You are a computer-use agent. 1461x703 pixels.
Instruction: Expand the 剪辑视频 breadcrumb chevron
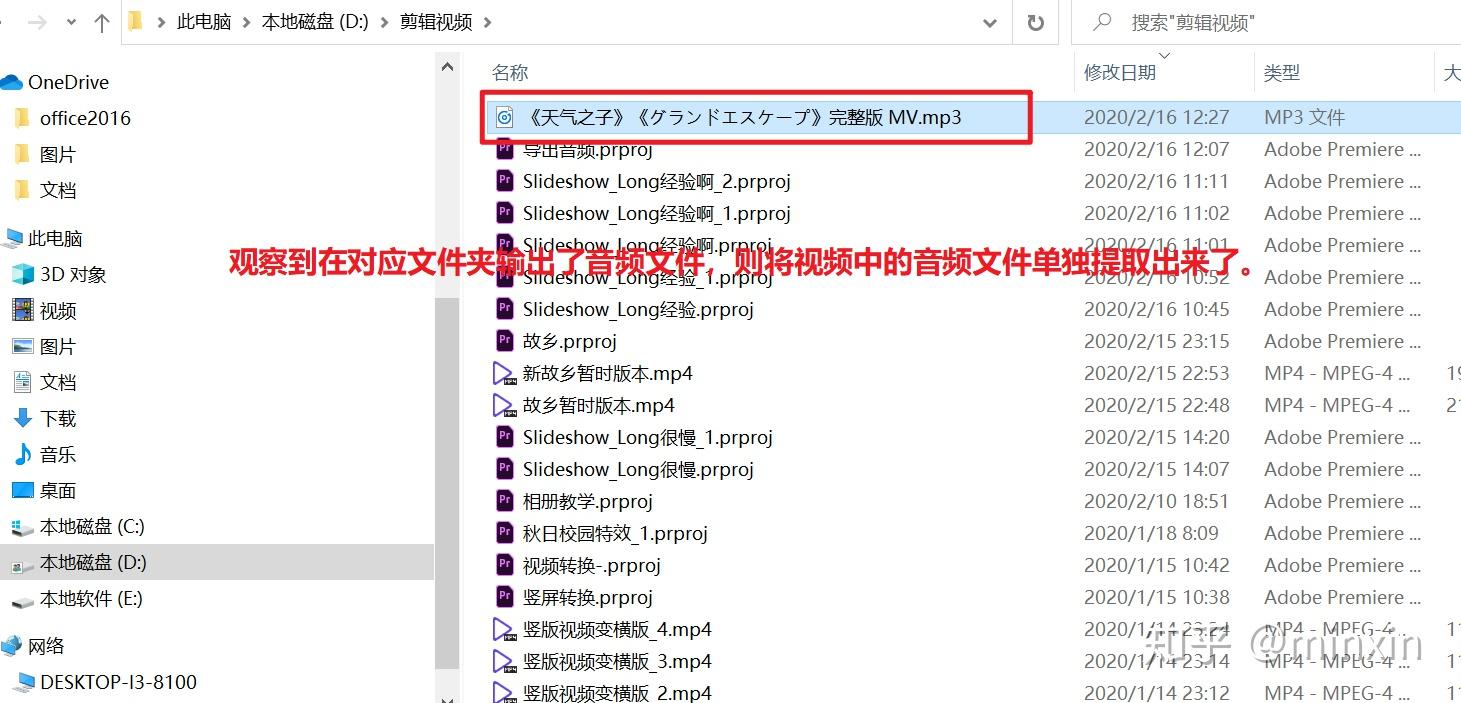point(490,22)
